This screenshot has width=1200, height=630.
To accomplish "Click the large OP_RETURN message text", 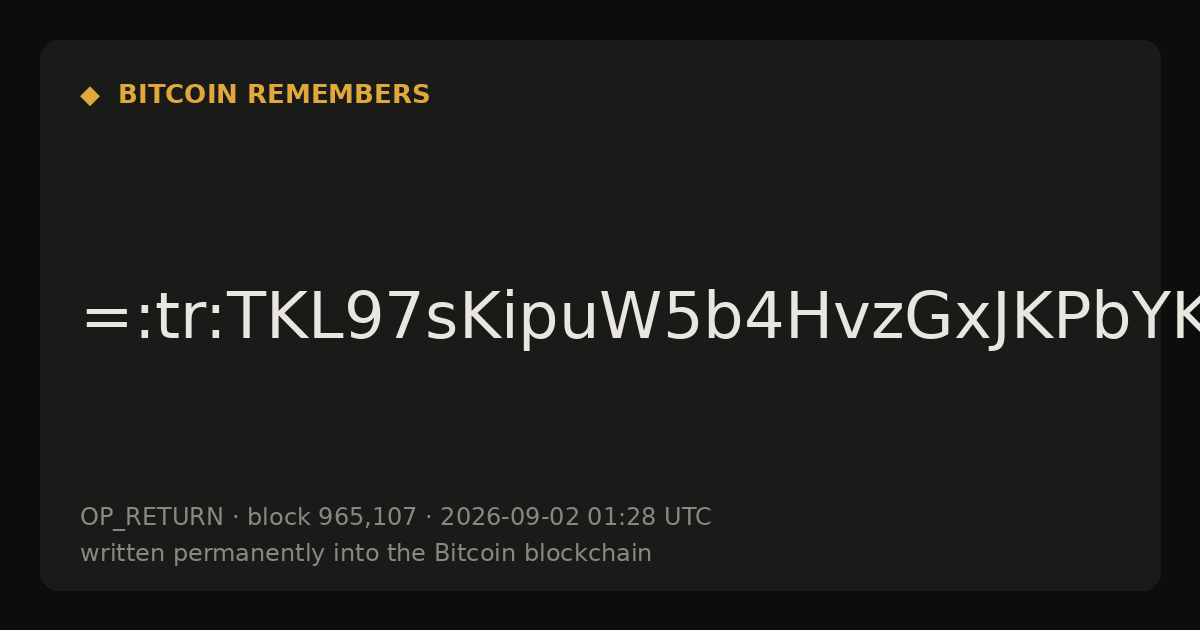I will click(x=640, y=319).
